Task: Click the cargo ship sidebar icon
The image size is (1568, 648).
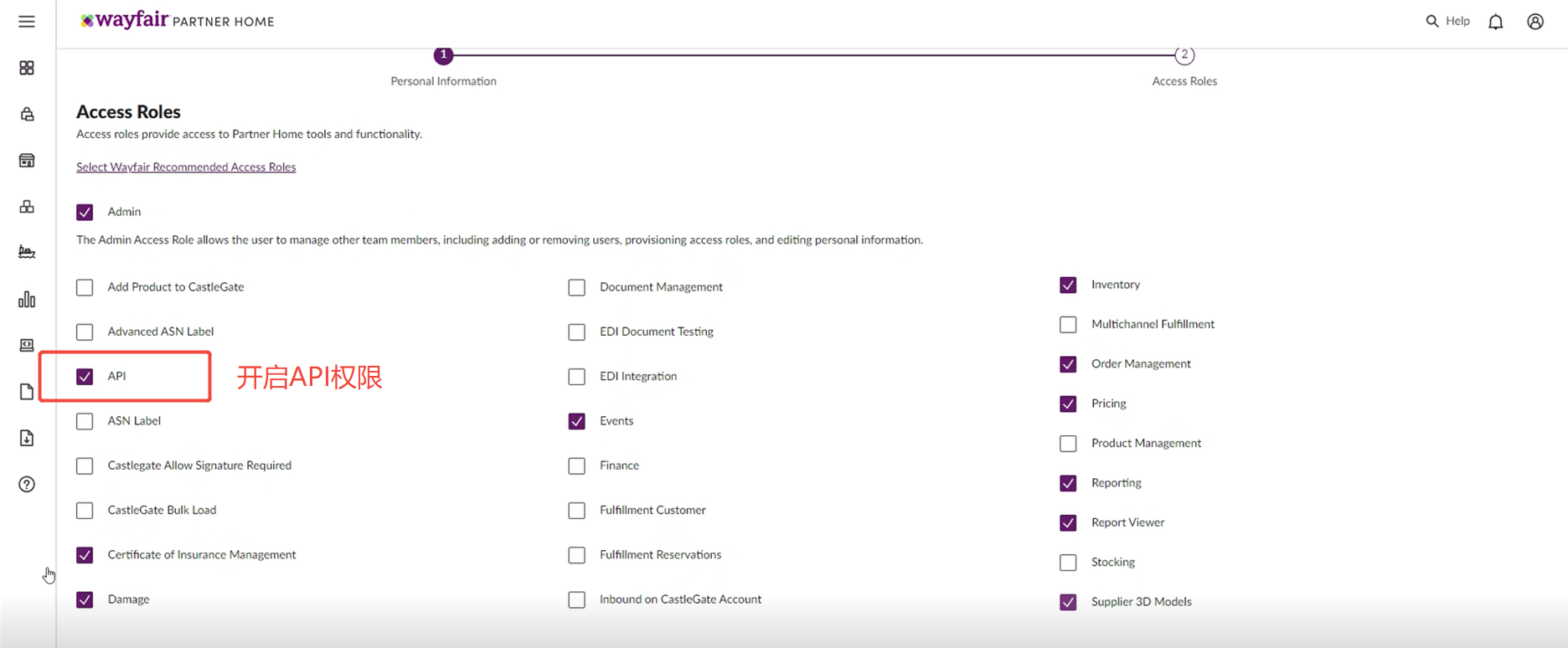Action: click(27, 252)
